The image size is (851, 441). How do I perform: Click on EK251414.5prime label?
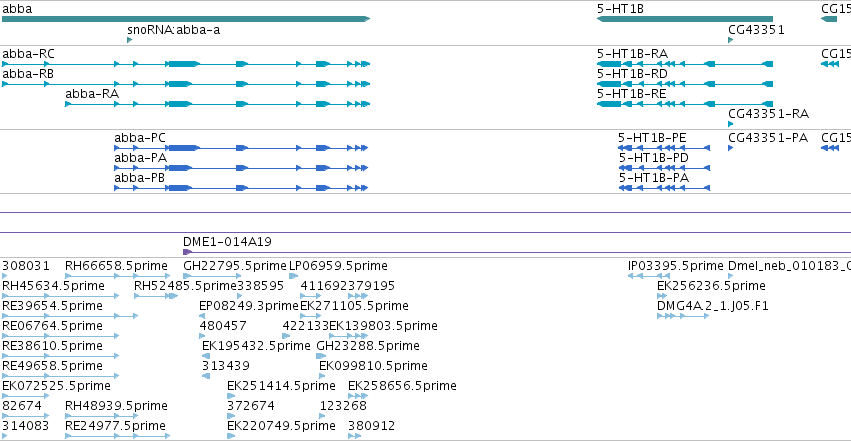tap(281, 386)
